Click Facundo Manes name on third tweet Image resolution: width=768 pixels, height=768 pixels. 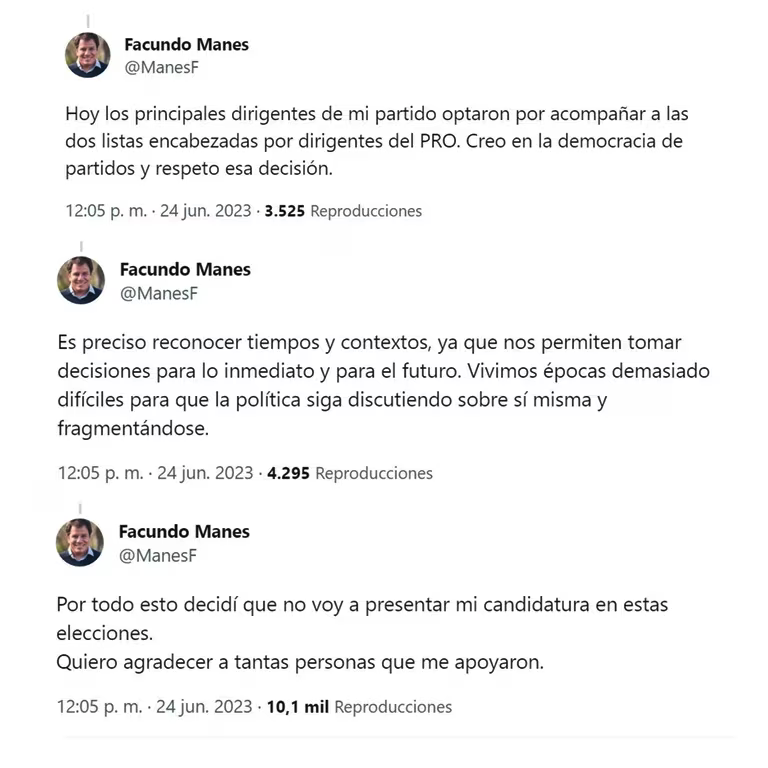(184, 531)
